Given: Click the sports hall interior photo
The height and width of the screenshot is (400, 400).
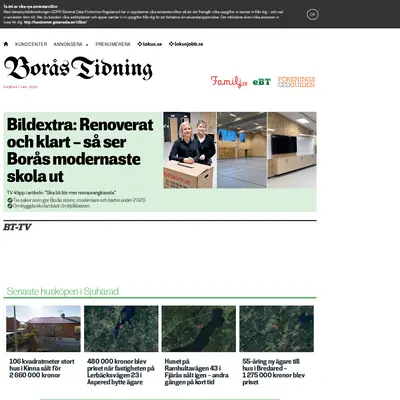Looking at the screenshot, I should (x=242, y=150).
